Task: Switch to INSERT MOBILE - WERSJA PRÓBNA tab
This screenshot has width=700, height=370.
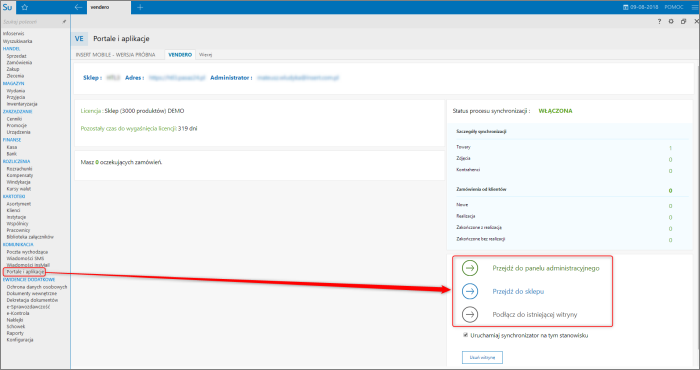Action: (115, 54)
